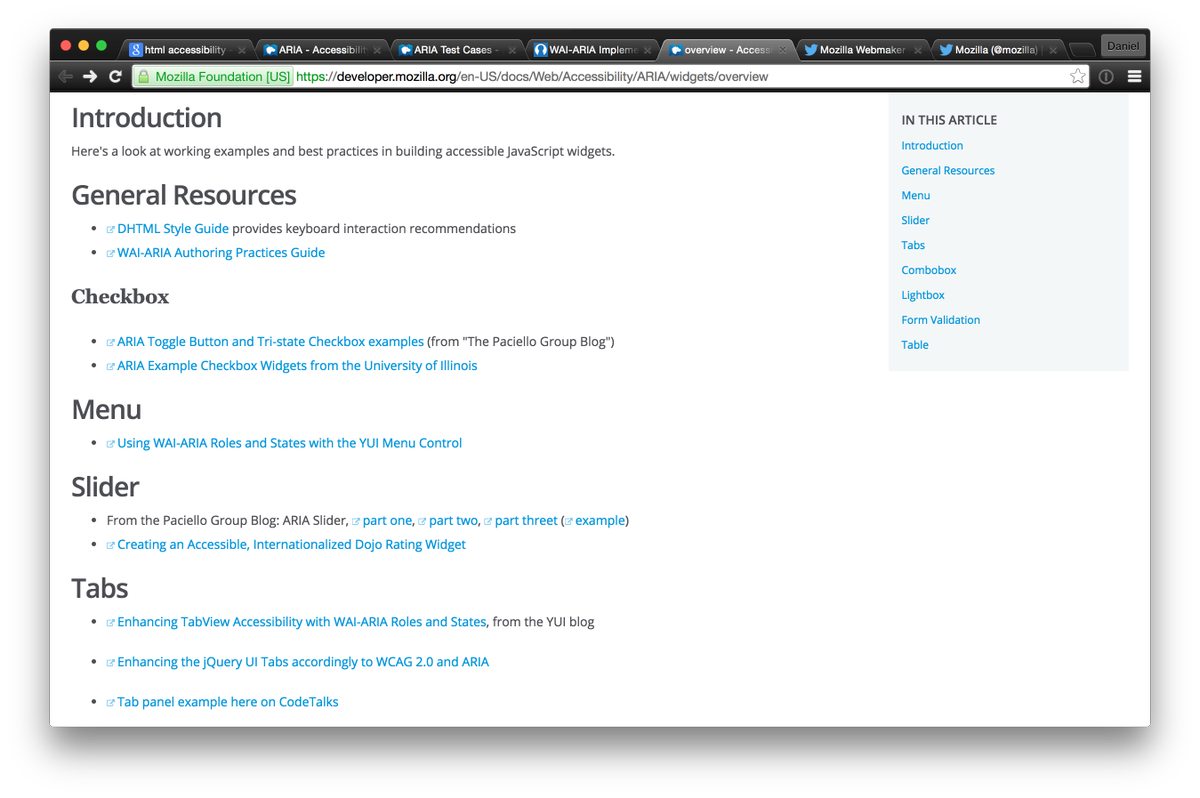Click the browser forward arrow
The image size is (1200, 798).
[90, 77]
